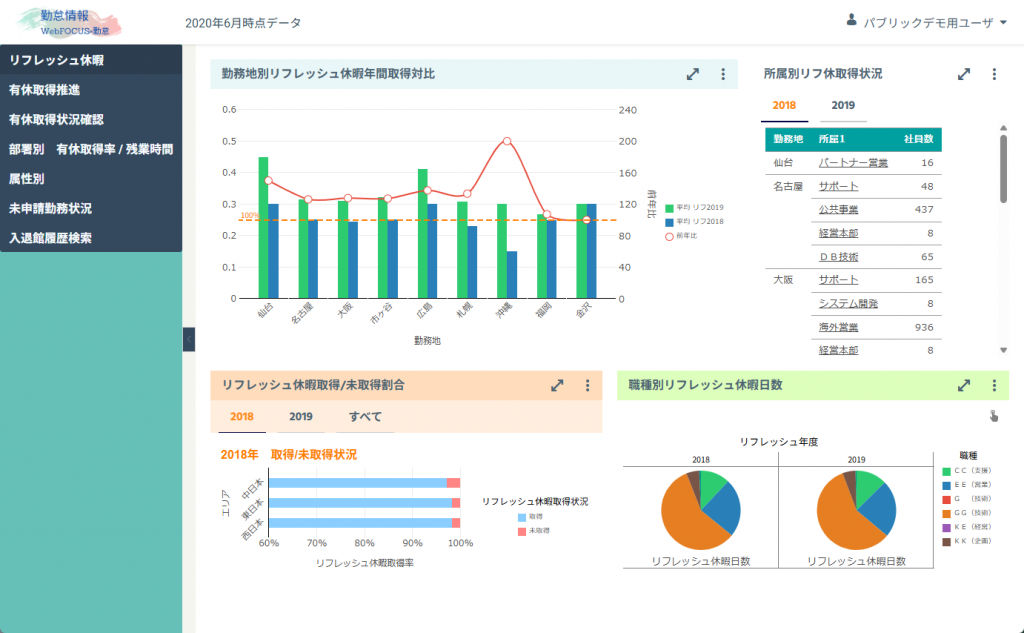Open パブリックデモ用ユーザ user dropdown
This screenshot has height=633, width=1024.
tap(926, 21)
